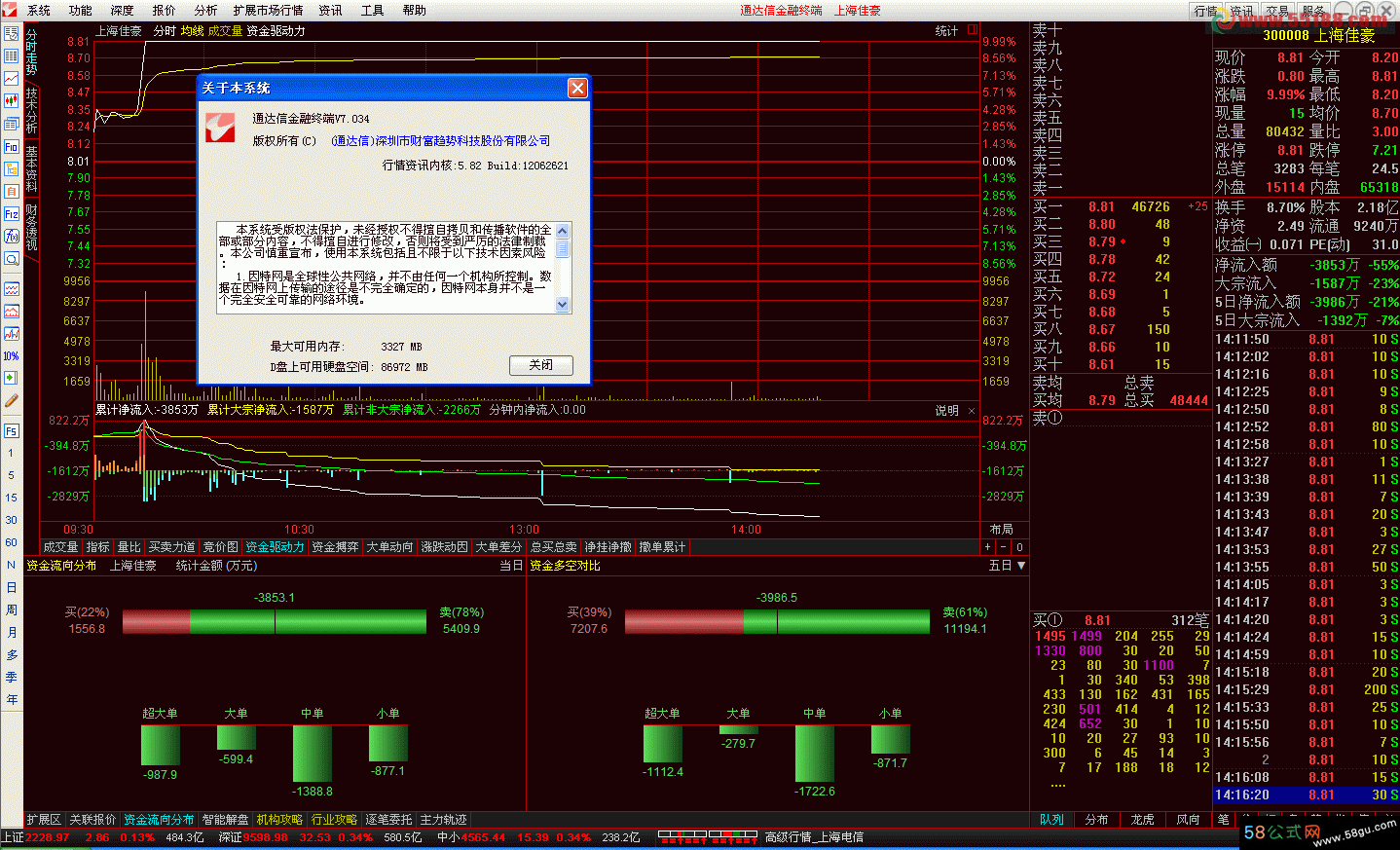Click the dual wave lines indicator icon
Image resolution: width=1400 pixels, height=850 pixels.
coord(12,289)
